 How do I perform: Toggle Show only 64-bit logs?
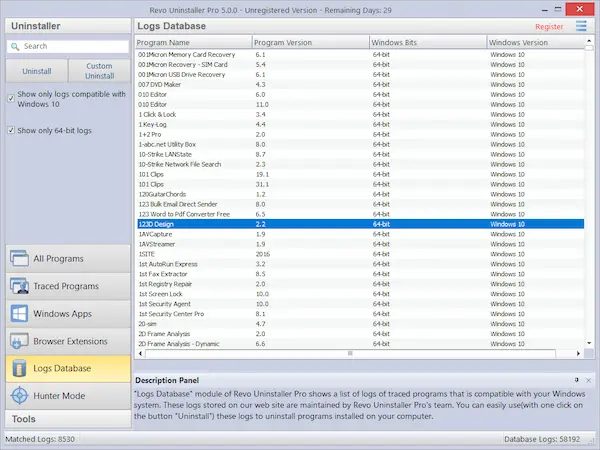pyautogui.click(x=11, y=130)
